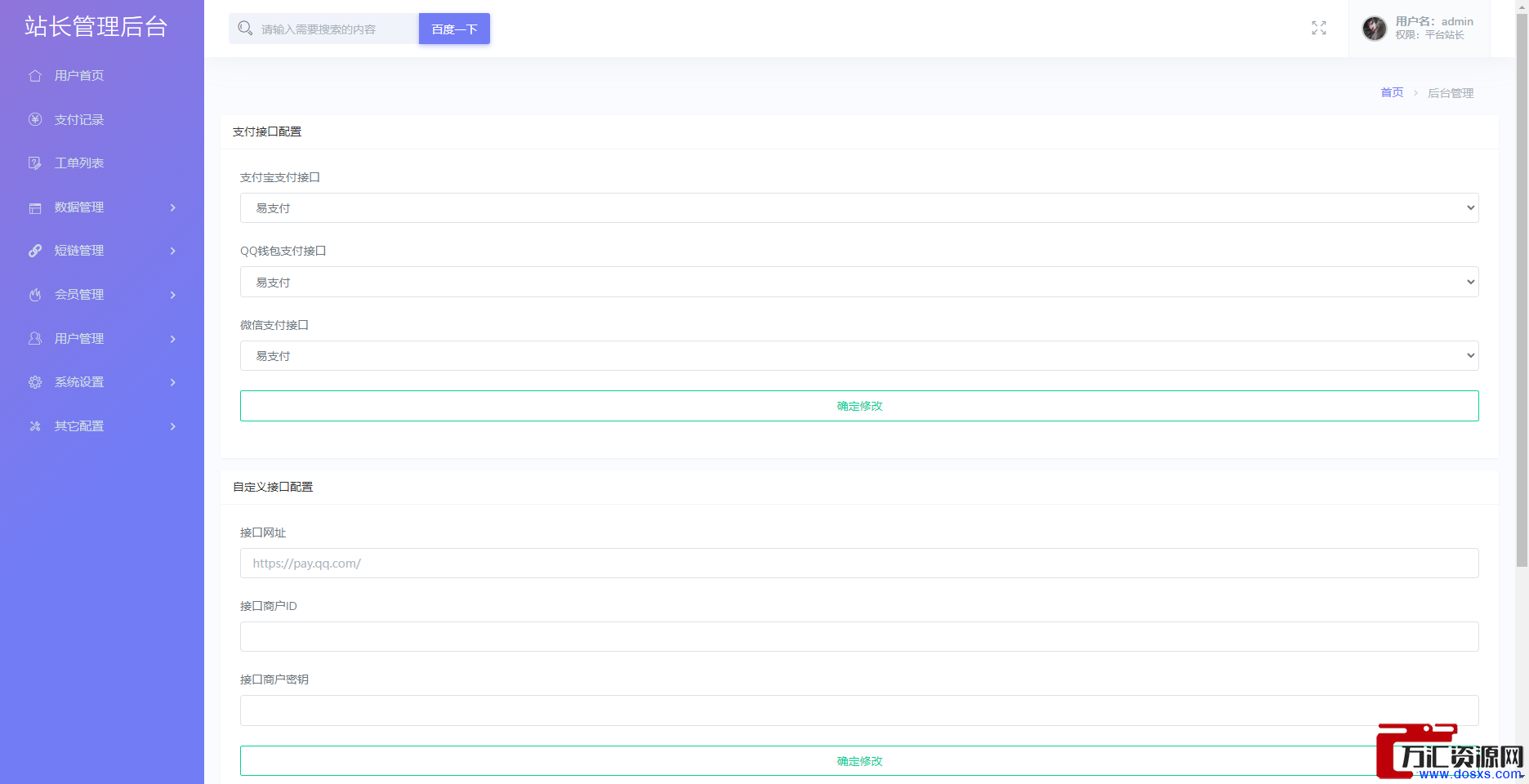Click the admin avatar picture
This screenshot has height=784, width=1529.
[x=1374, y=29]
